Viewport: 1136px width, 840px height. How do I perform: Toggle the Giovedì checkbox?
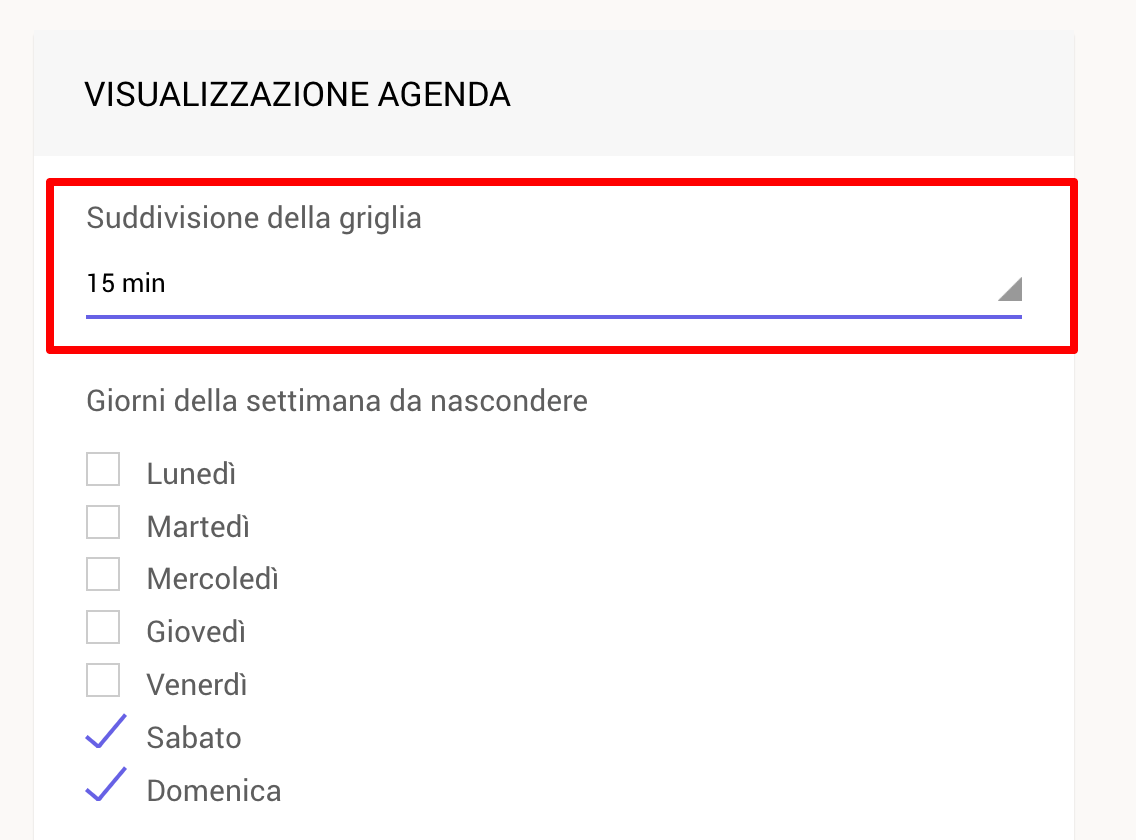[x=103, y=628]
